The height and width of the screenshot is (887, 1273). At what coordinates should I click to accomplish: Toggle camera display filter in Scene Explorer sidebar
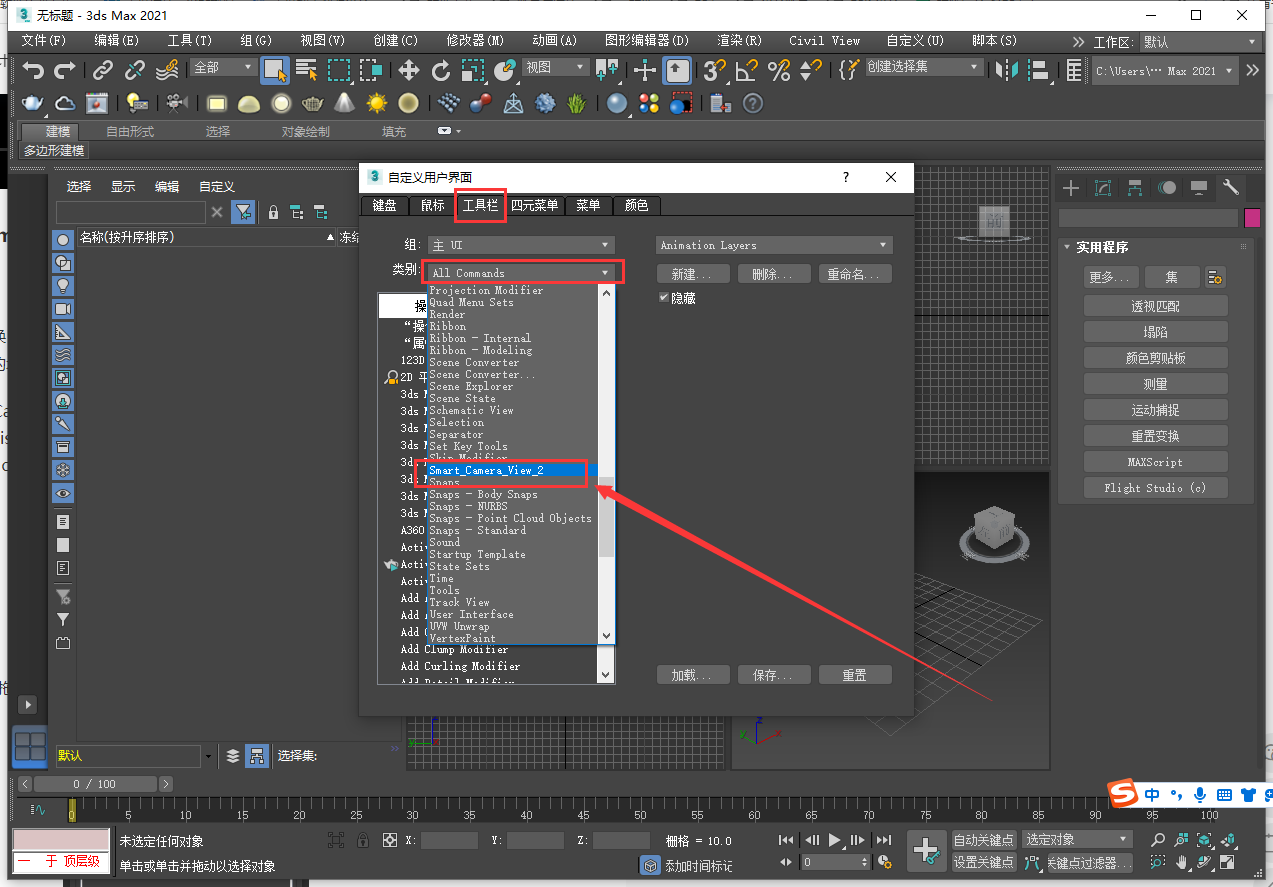pos(63,310)
